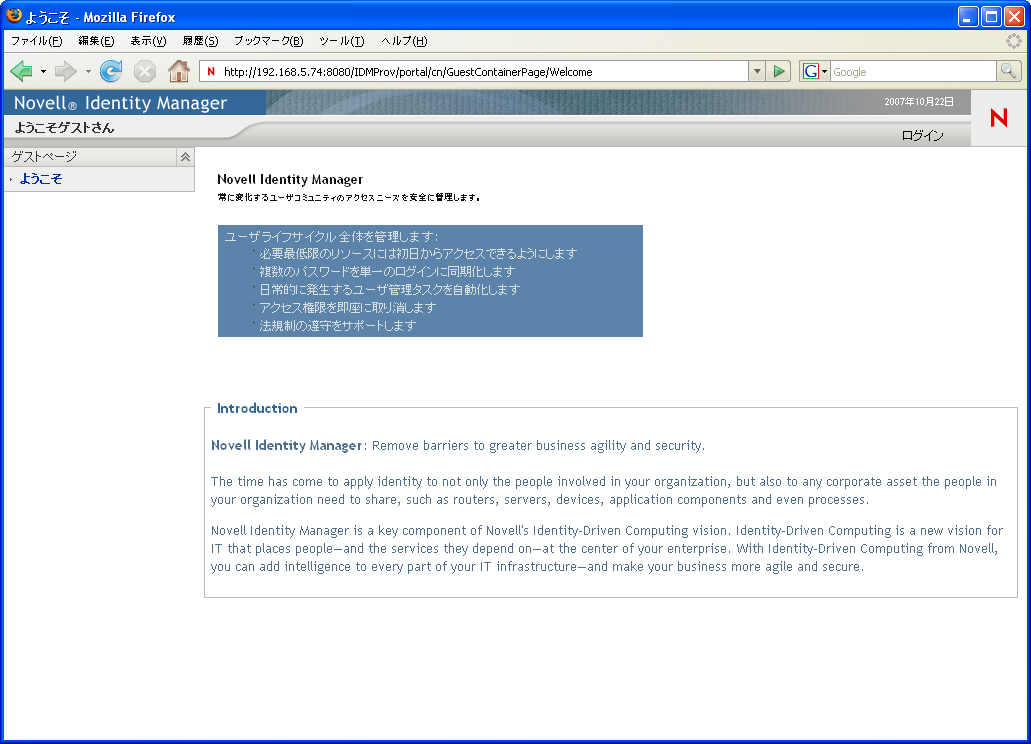Open the ヘルプ(H) menu
The image size is (1031, 744).
404,41
